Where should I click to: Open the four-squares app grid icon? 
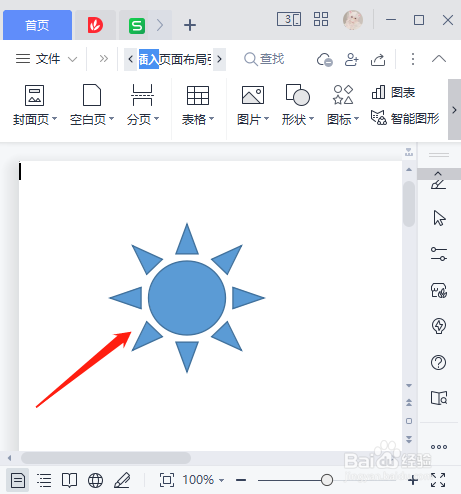321,19
